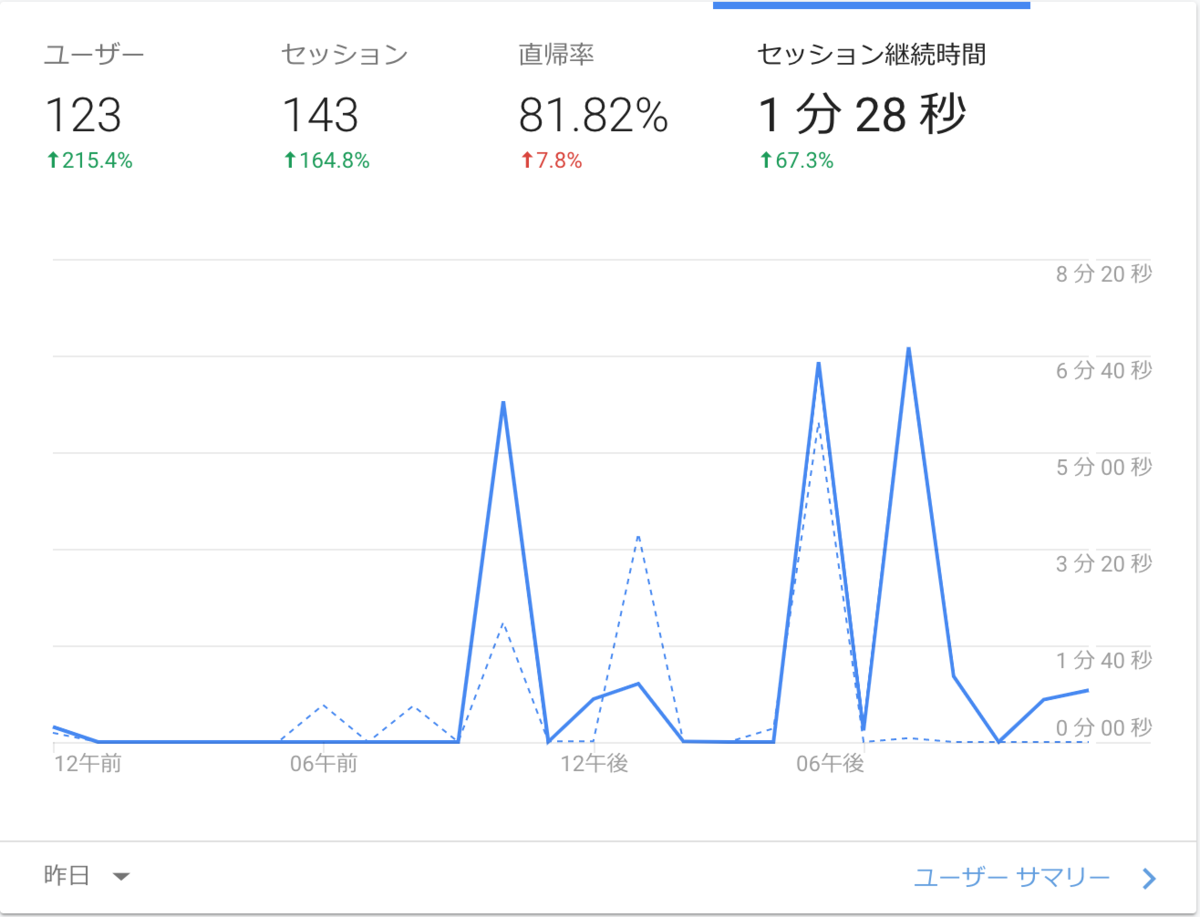The image size is (1200, 917).
Task: Click the 123 users value
Action: point(83,116)
